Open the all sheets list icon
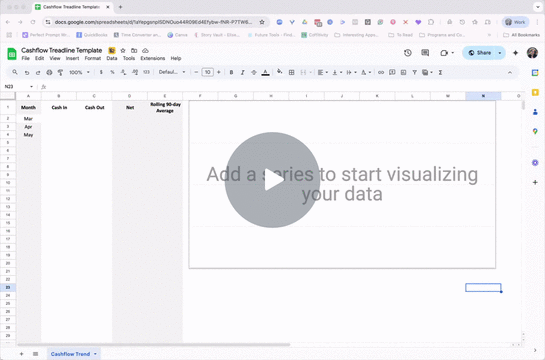545x360 pixels. (35, 354)
